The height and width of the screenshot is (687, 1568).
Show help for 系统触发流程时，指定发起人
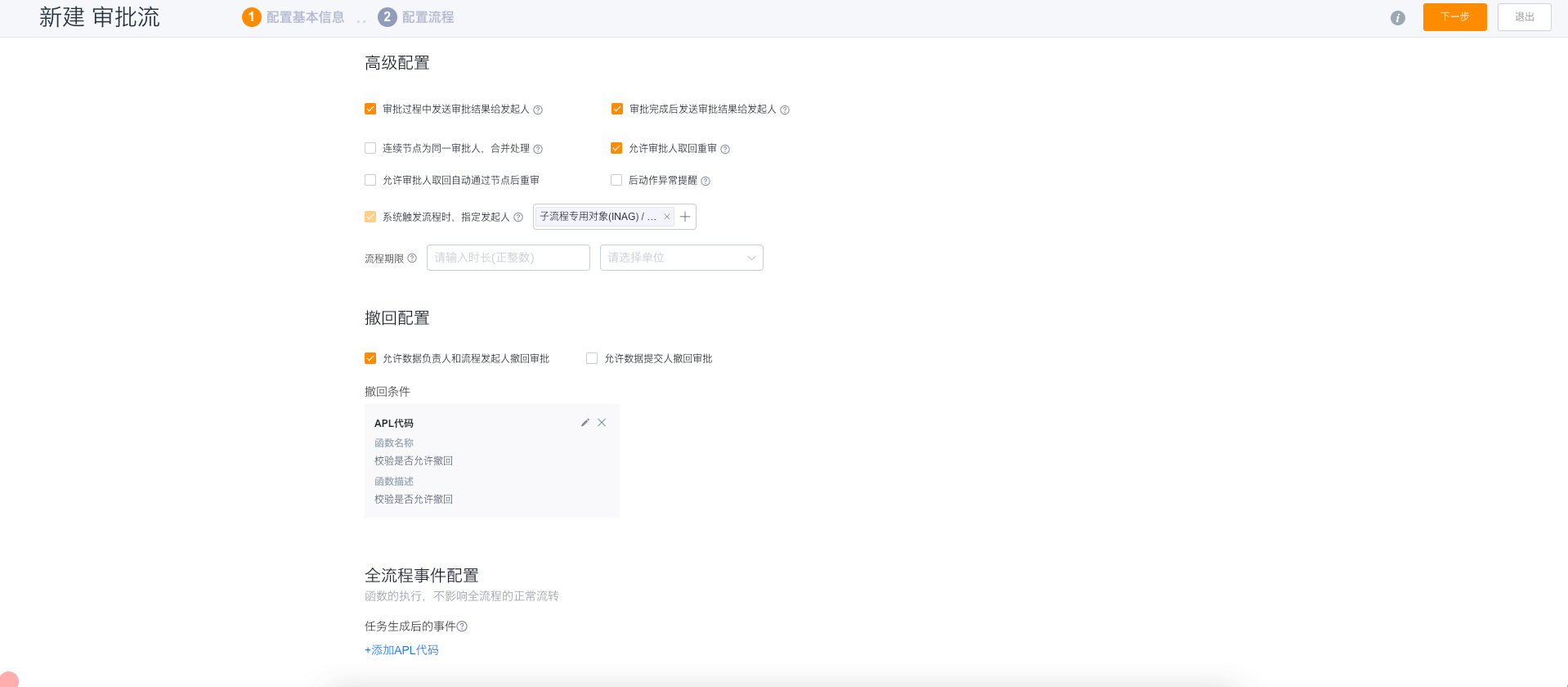[x=518, y=217]
